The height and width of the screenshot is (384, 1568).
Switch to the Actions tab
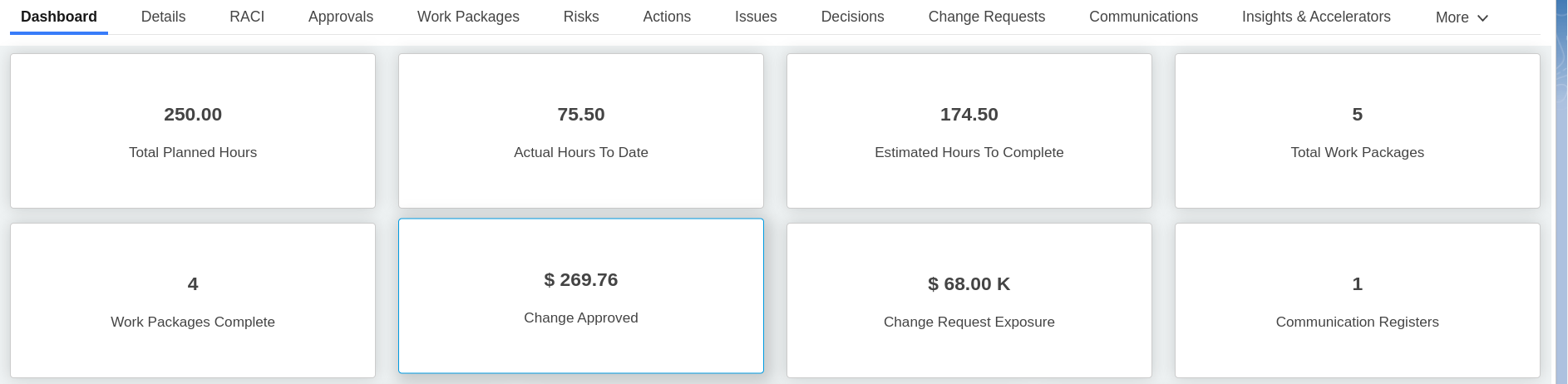[667, 17]
